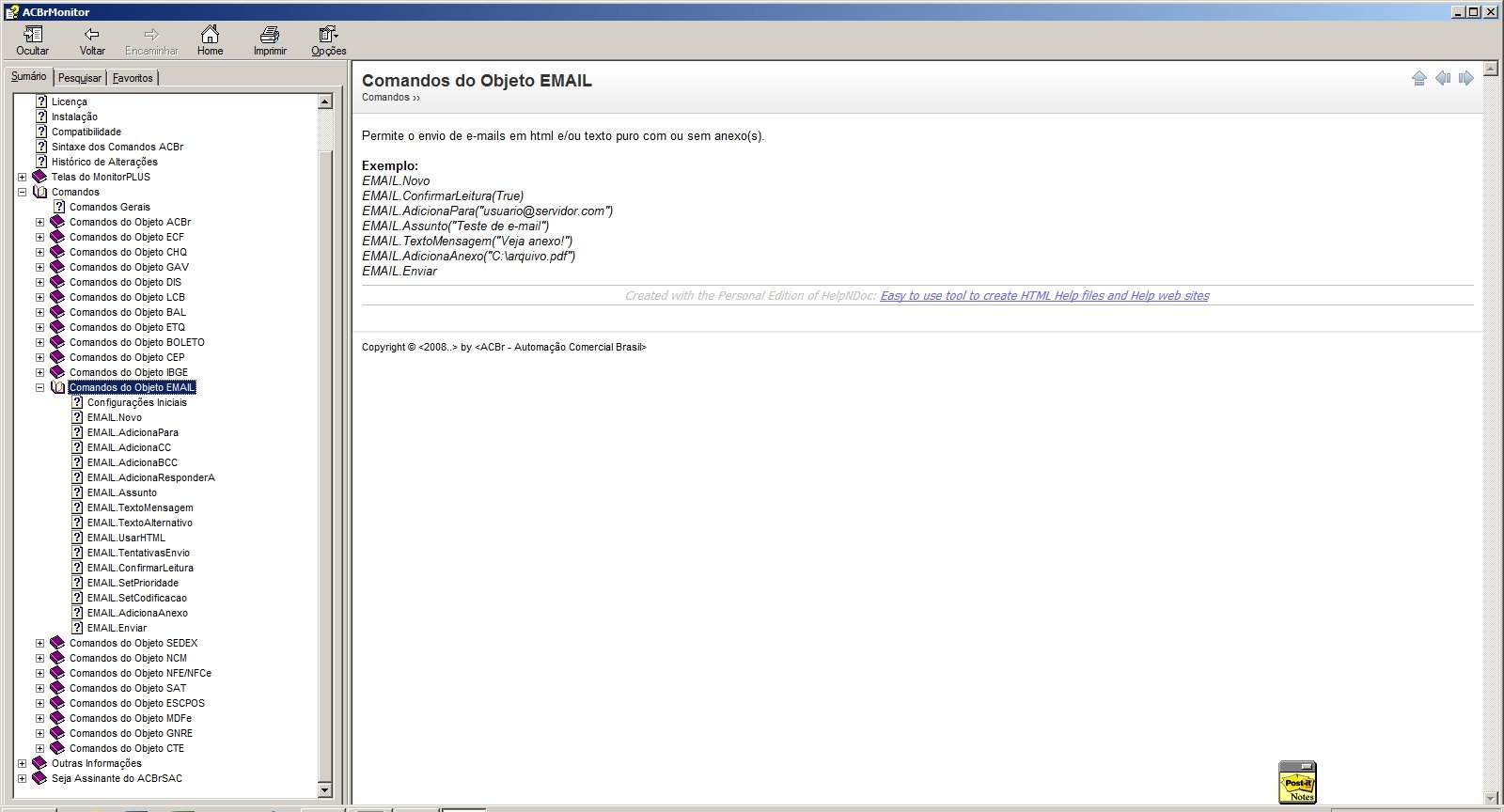Screen dimensions: 1504x812
Task: Expand Comandos do Objeto ACBr node
Action: [x=40, y=222]
